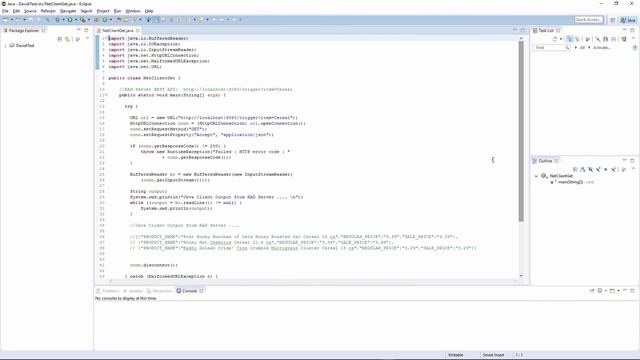Click Open Console icon in Console view
The image size is (640, 360).
click(x=612, y=291)
